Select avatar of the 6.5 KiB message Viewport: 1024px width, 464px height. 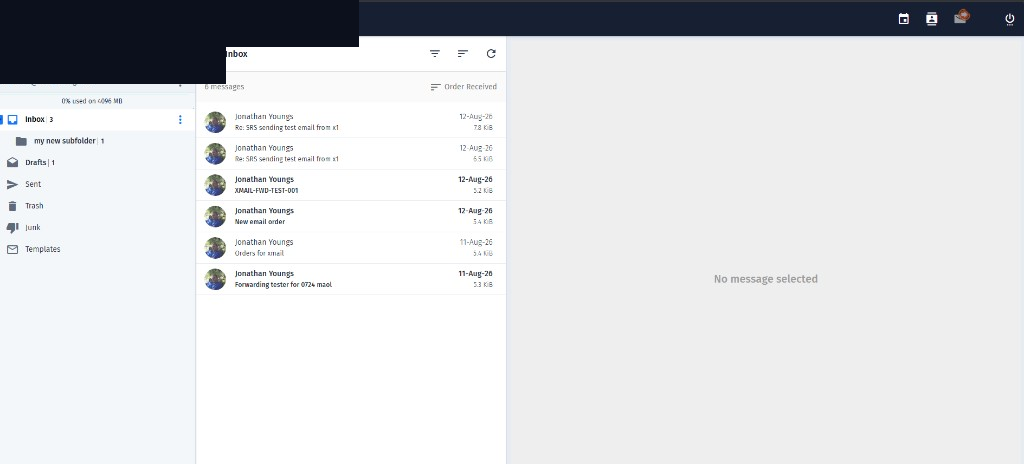pyautogui.click(x=215, y=154)
